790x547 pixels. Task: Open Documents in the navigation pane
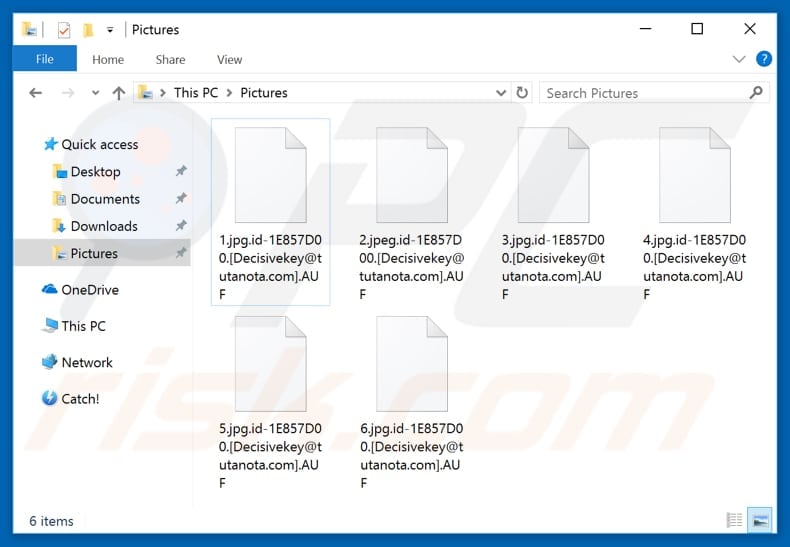pos(105,199)
